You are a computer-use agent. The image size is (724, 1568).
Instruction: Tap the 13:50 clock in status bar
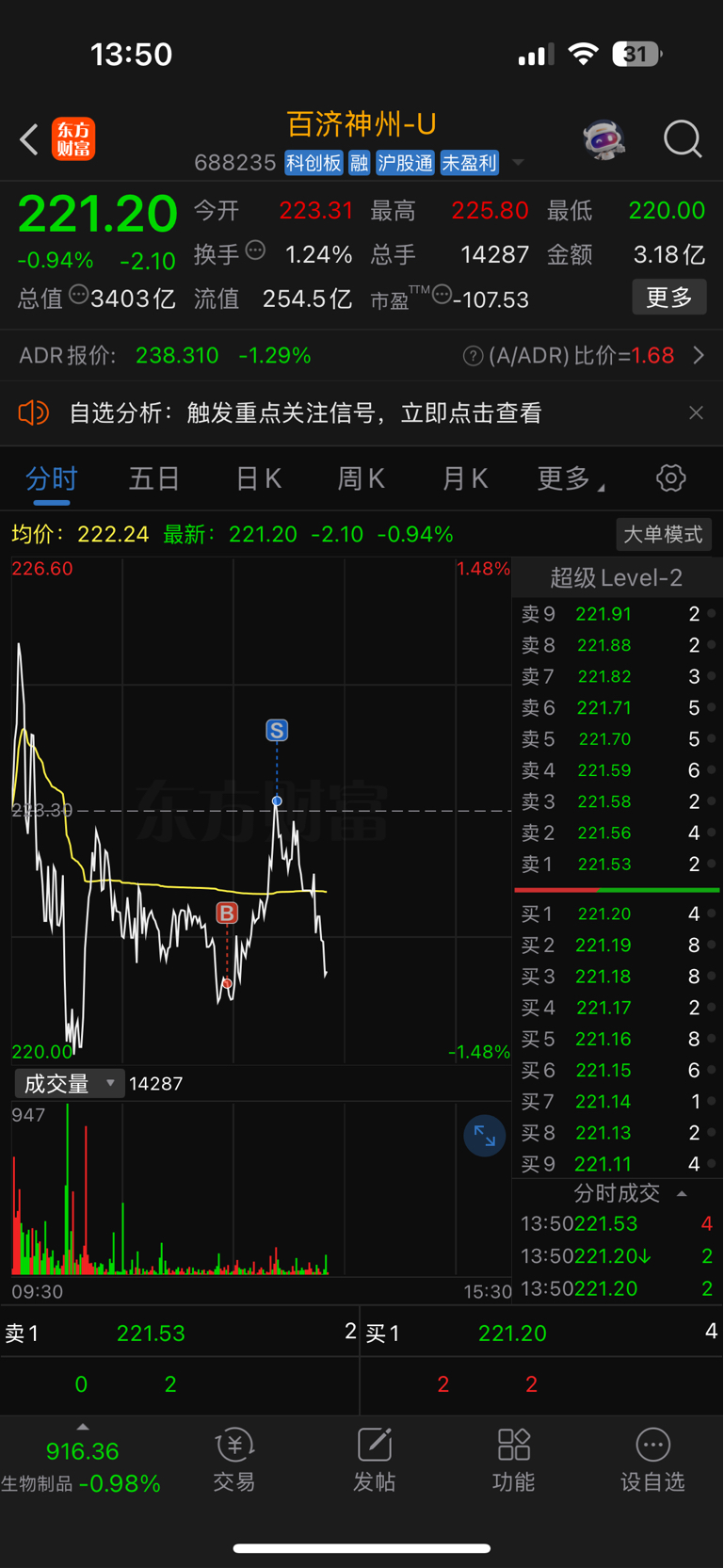pos(132,54)
